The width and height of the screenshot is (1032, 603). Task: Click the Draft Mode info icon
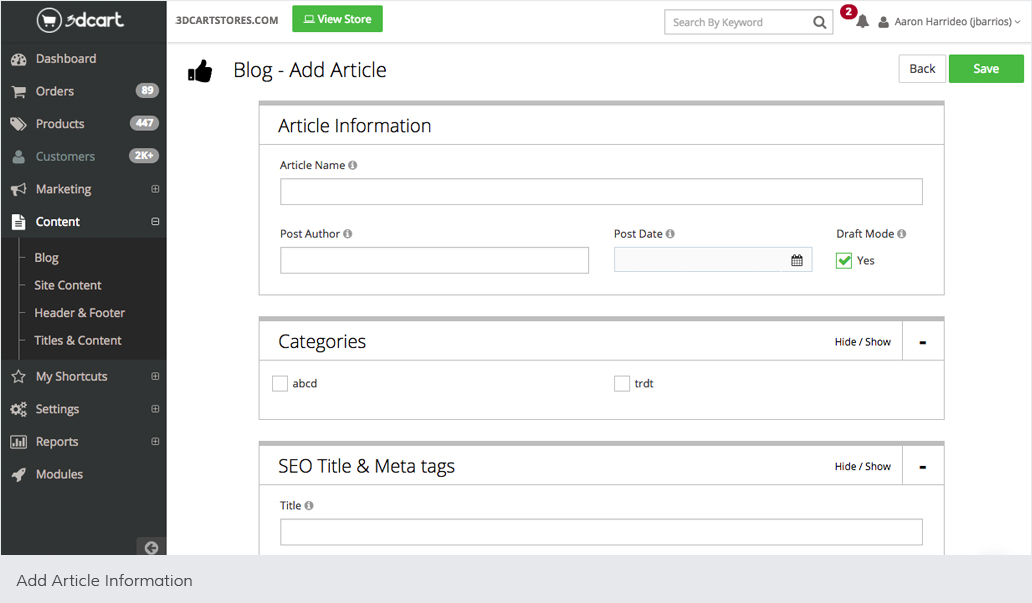click(902, 234)
